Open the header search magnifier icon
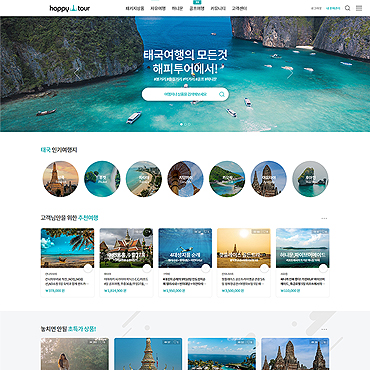This screenshot has width=370, height=370. coord(347,8)
